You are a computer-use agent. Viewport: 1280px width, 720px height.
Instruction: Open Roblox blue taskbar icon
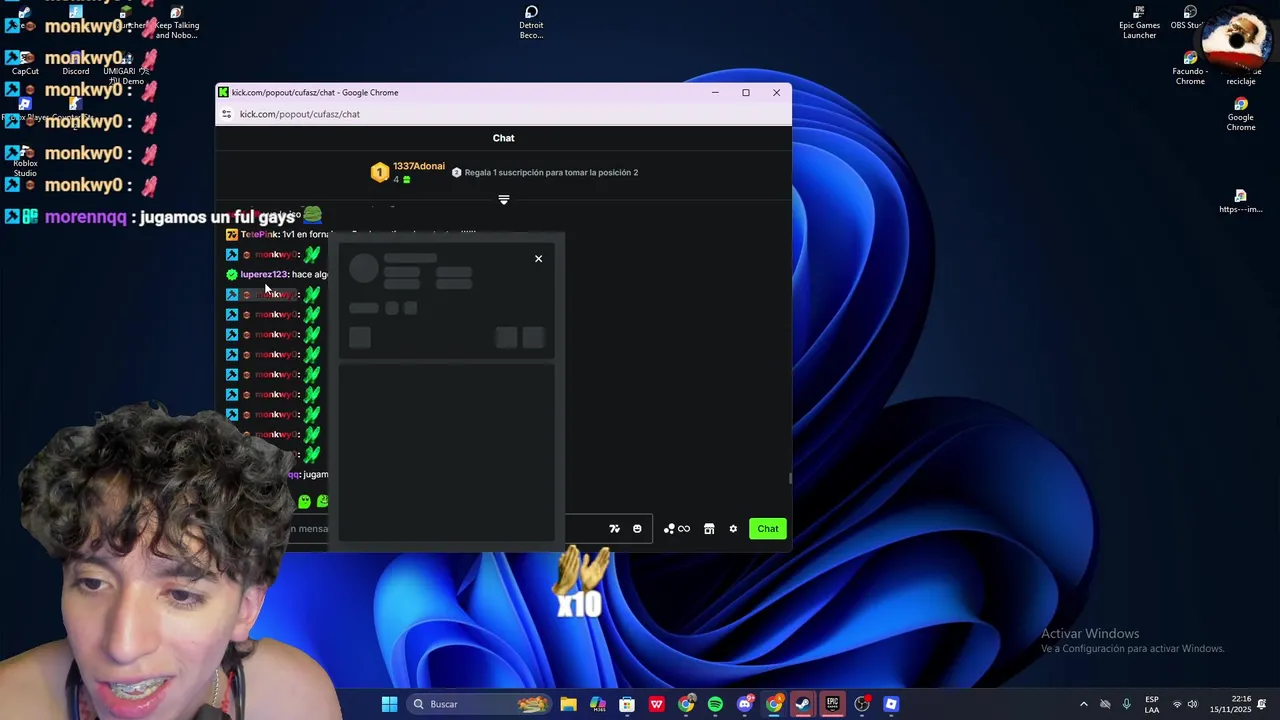891,704
